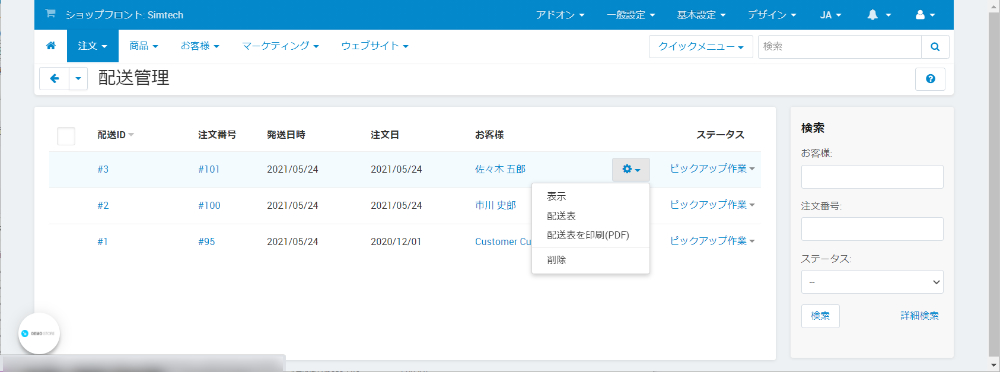Open the 基本設定 menu

click(x=702, y=15)
